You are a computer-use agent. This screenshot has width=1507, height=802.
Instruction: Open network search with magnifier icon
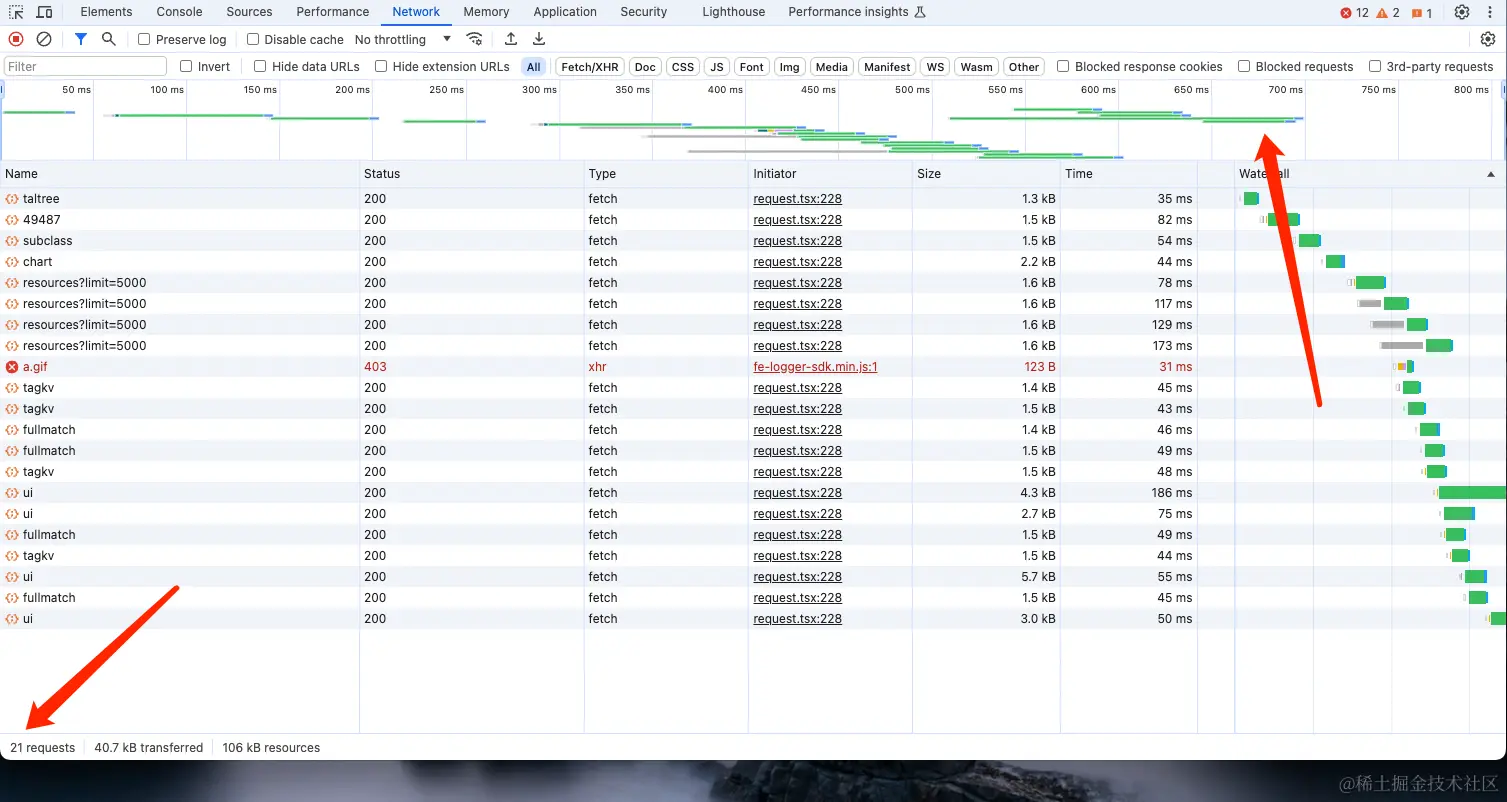pos(109,39)
